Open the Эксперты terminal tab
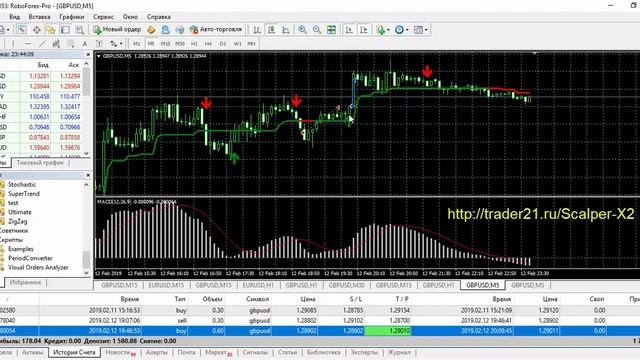This screenshot has width=640, height=360. coord(364,352)
